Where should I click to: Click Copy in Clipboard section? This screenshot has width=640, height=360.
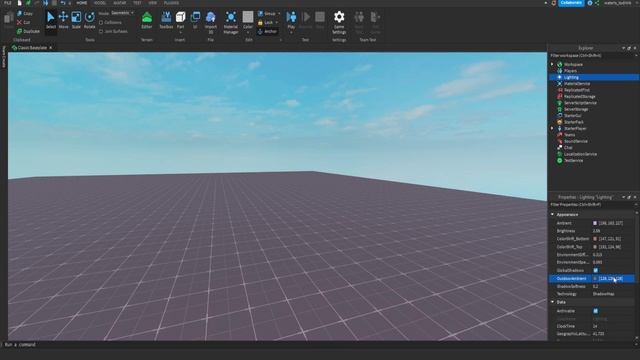[x=24, y=13]
